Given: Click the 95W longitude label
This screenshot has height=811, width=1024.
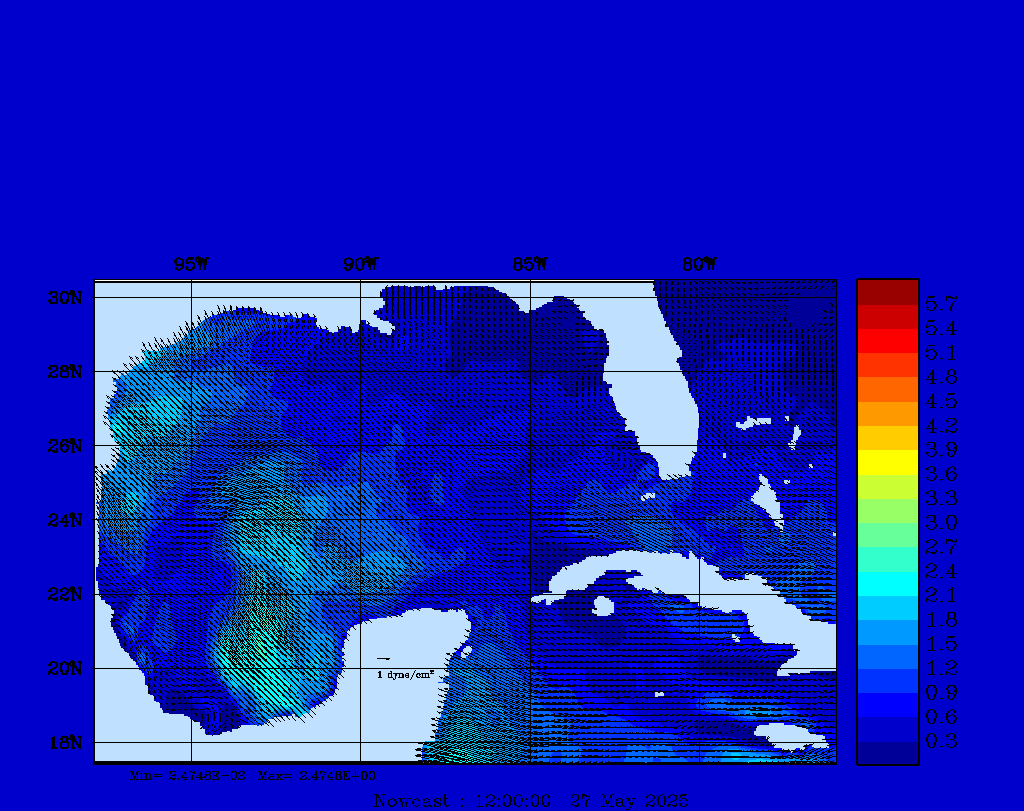Looking at the screenshot, I should coord(191,265).
